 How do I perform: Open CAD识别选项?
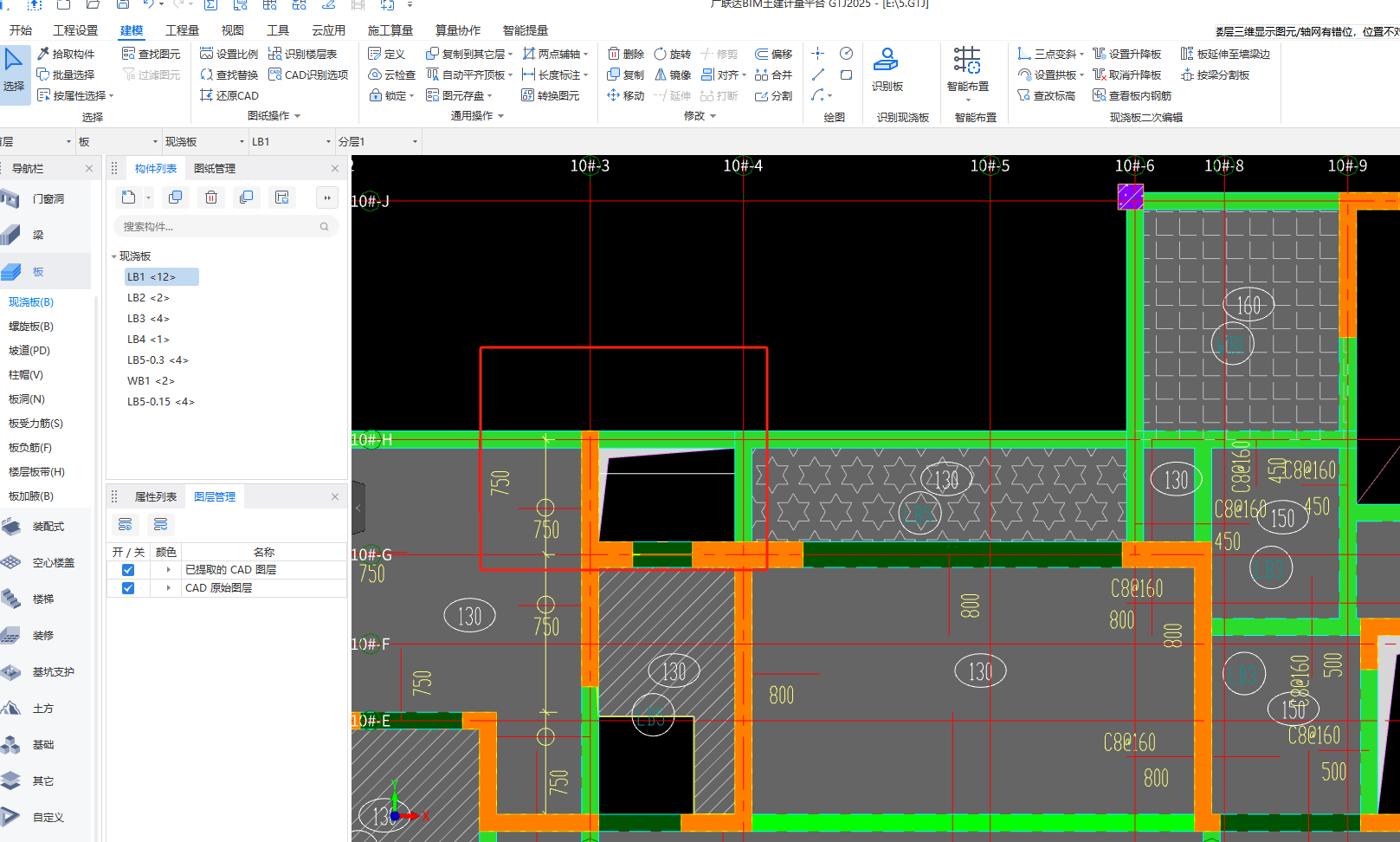[308, 74]
